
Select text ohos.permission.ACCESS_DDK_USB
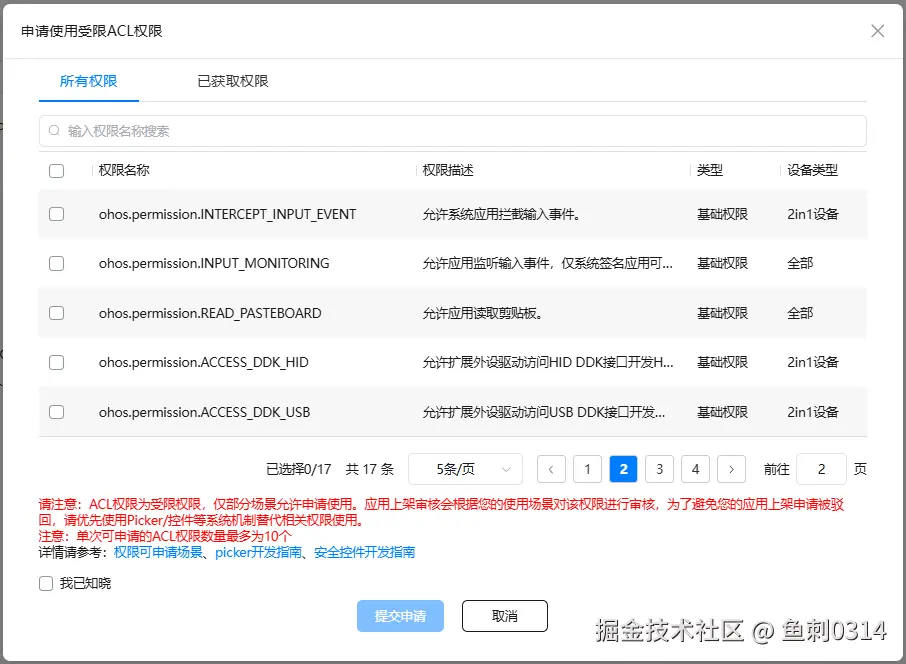coord(204,412)
